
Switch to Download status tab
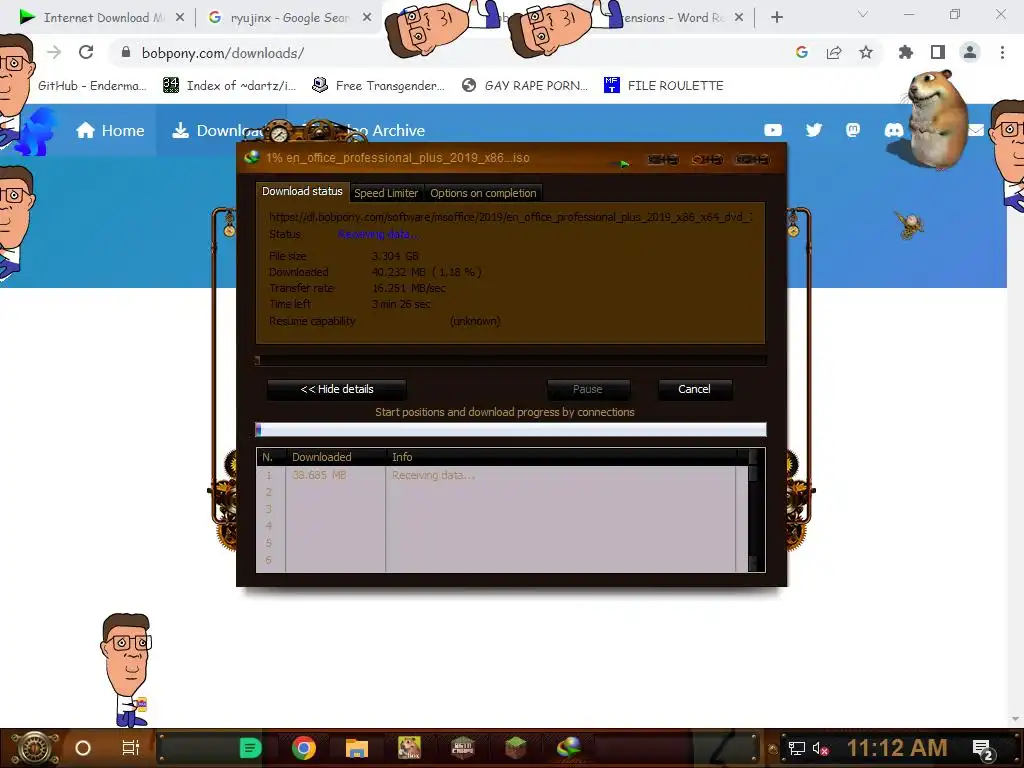[302, 191]
